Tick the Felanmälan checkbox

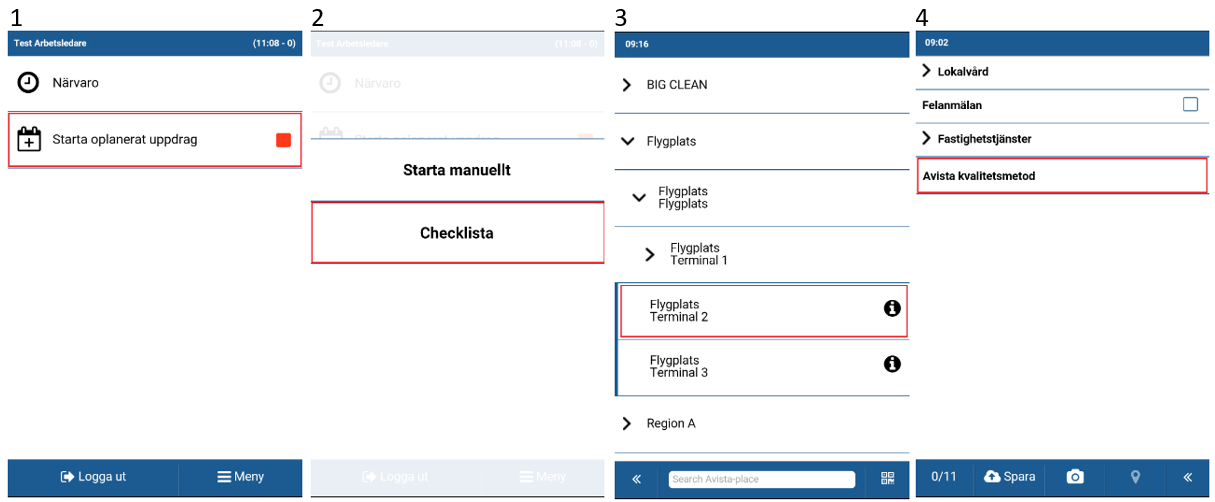pyautogui.click(x=1190, y=104)
